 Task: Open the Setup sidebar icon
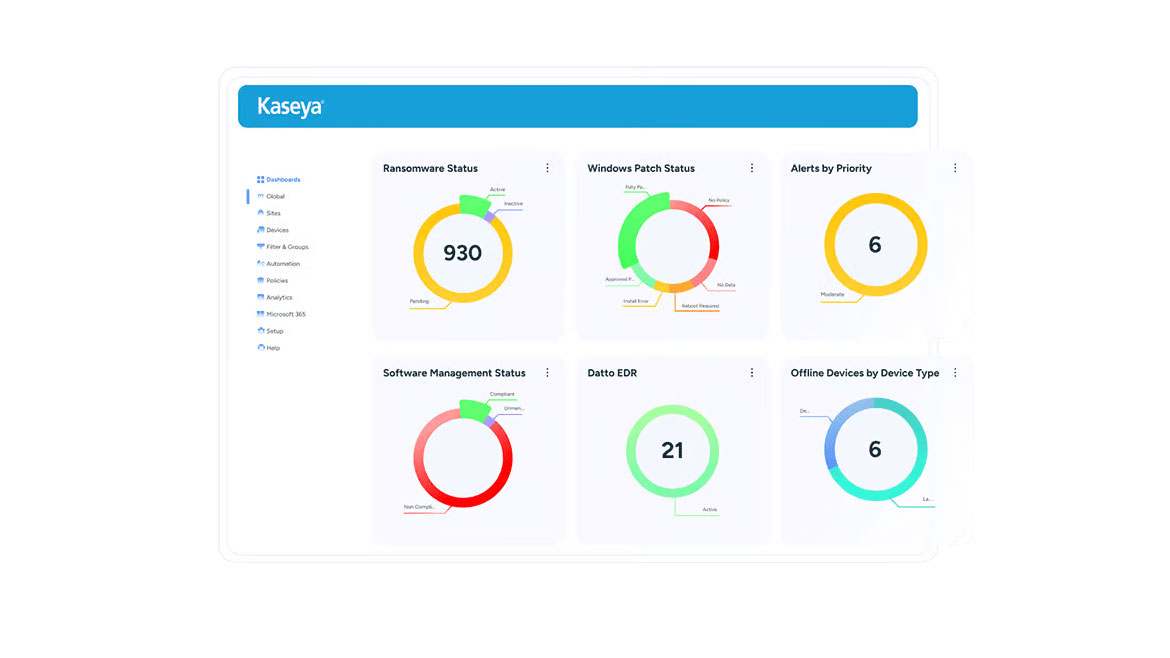pyautogui.click(x=260, y=331)
